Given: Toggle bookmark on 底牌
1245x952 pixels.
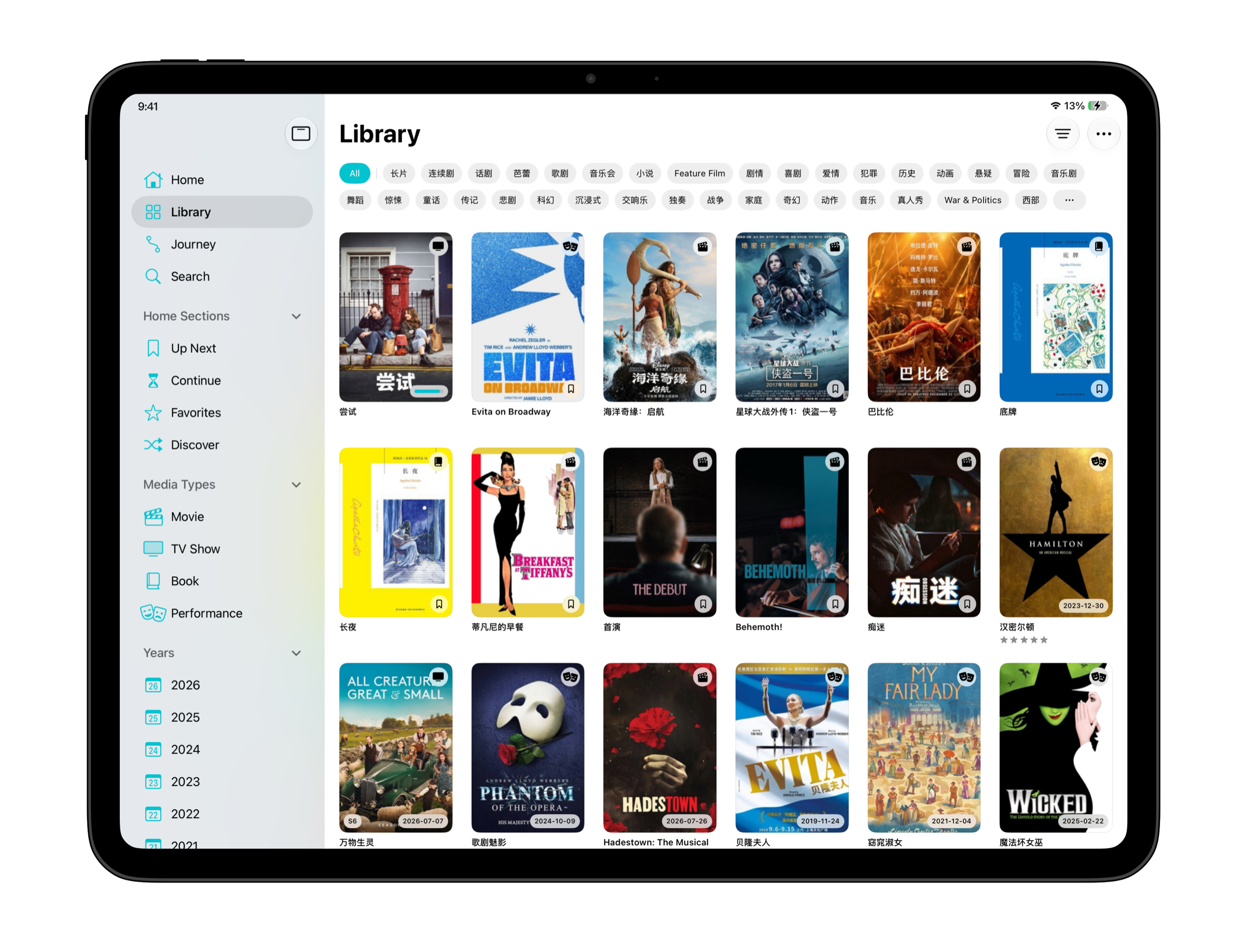Looking at the screenshot, I should click(x=1099, y=389).
